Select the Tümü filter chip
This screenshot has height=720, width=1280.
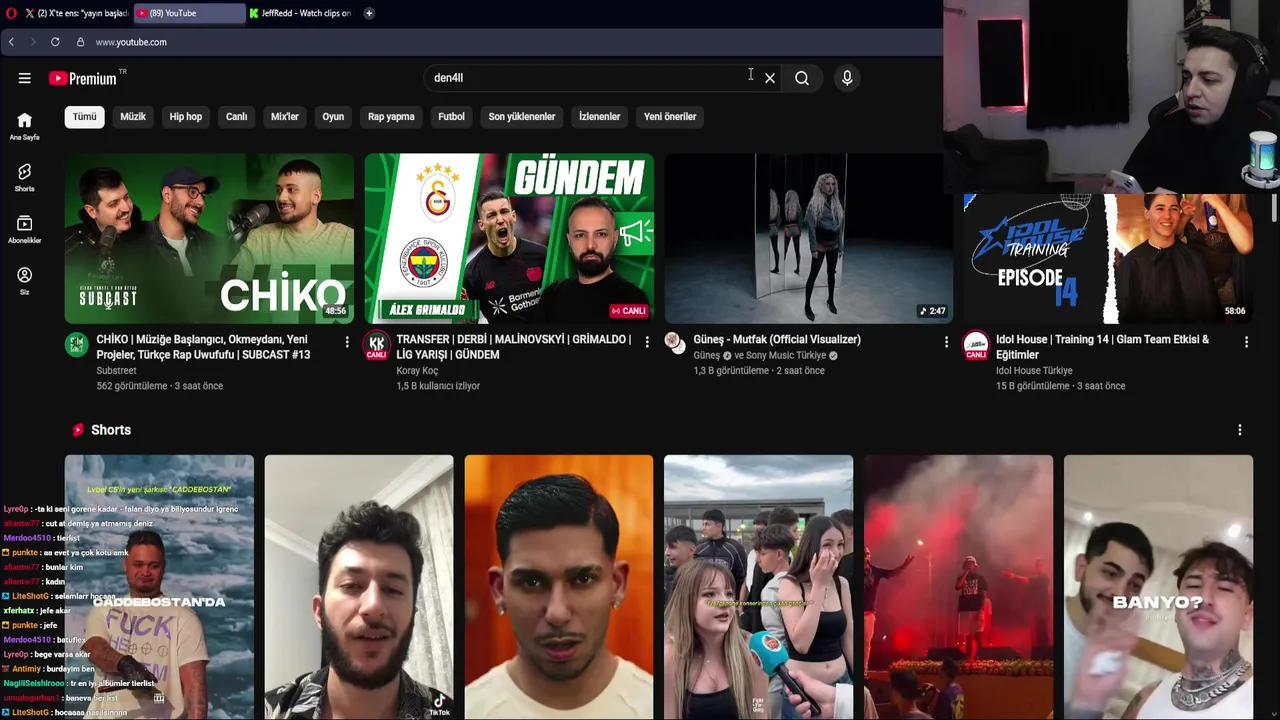click(x=85, y=117)
